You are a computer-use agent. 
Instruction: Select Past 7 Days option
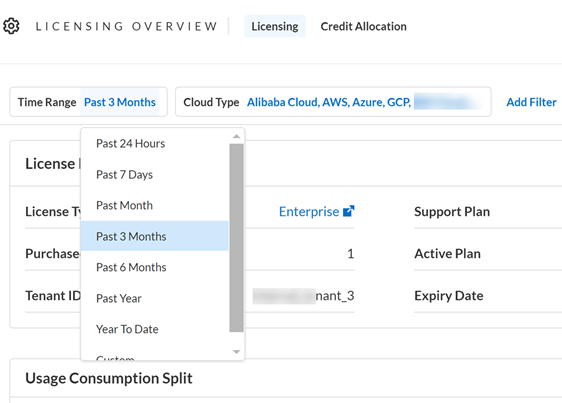(x=154, y=175)
